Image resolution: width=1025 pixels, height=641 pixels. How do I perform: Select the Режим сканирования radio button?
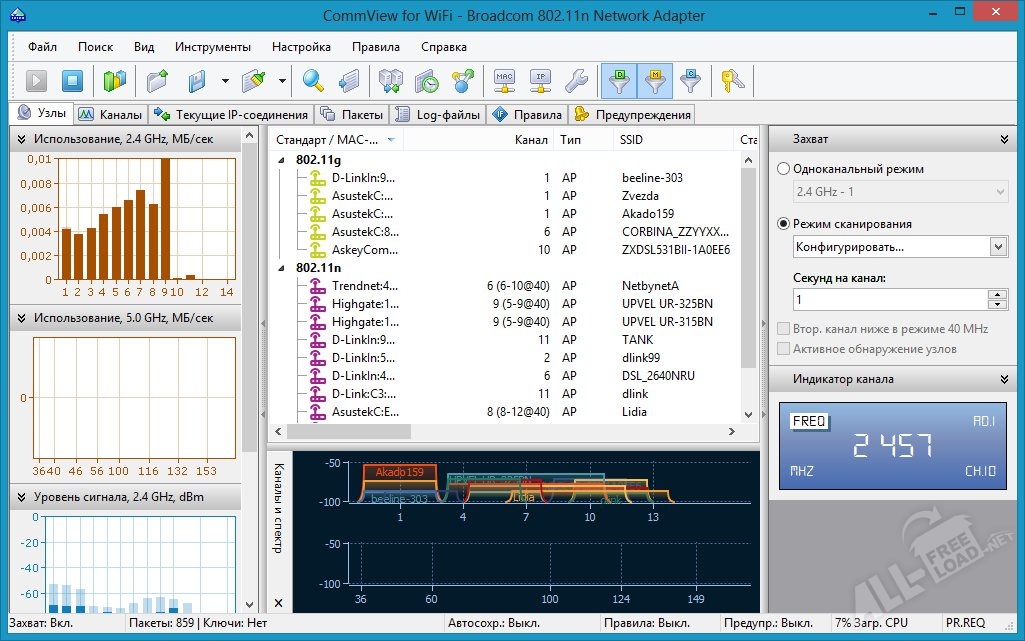[784, 224]
